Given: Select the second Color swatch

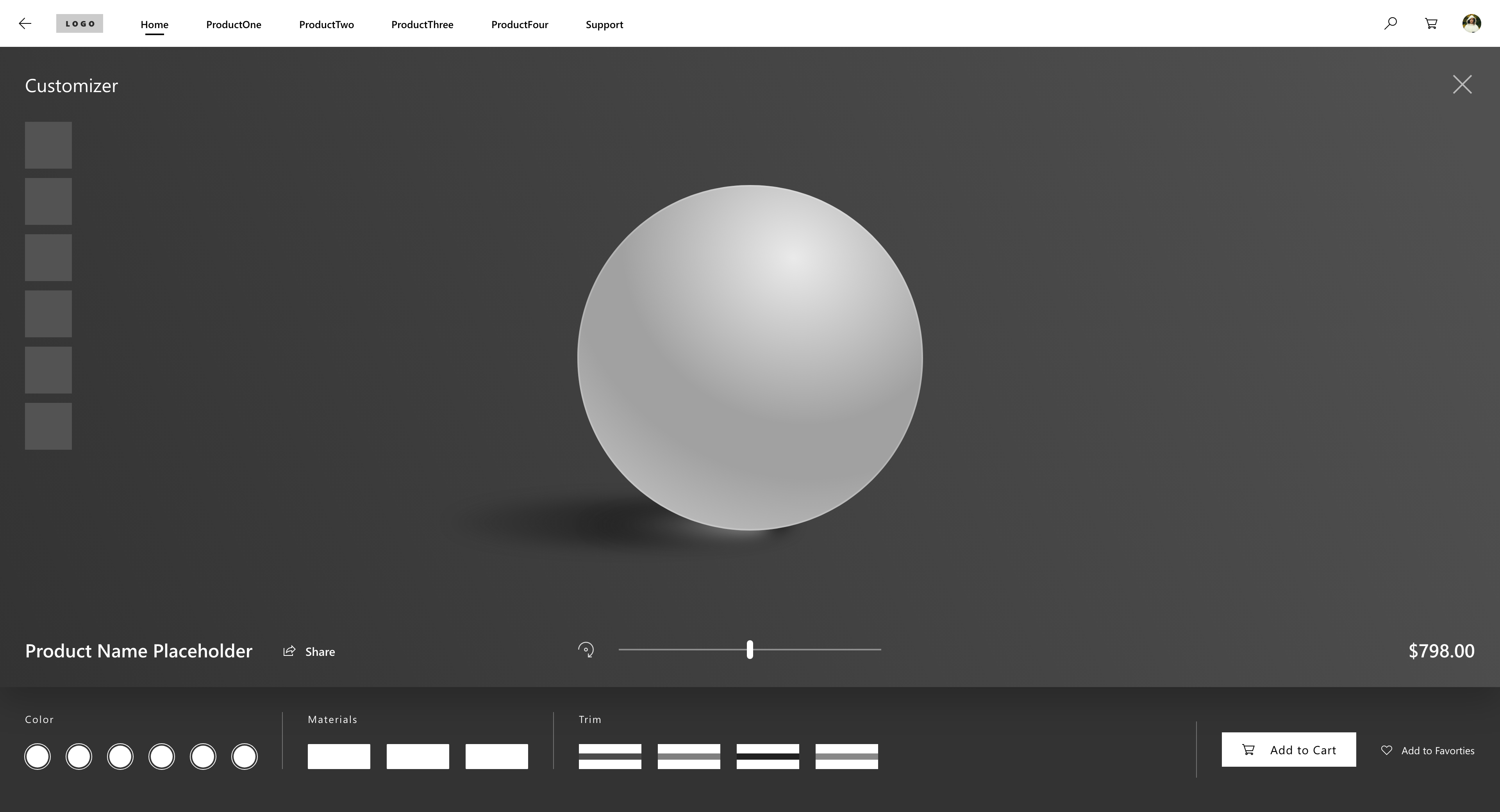Looking at the screenshot, I should (79, 757).
